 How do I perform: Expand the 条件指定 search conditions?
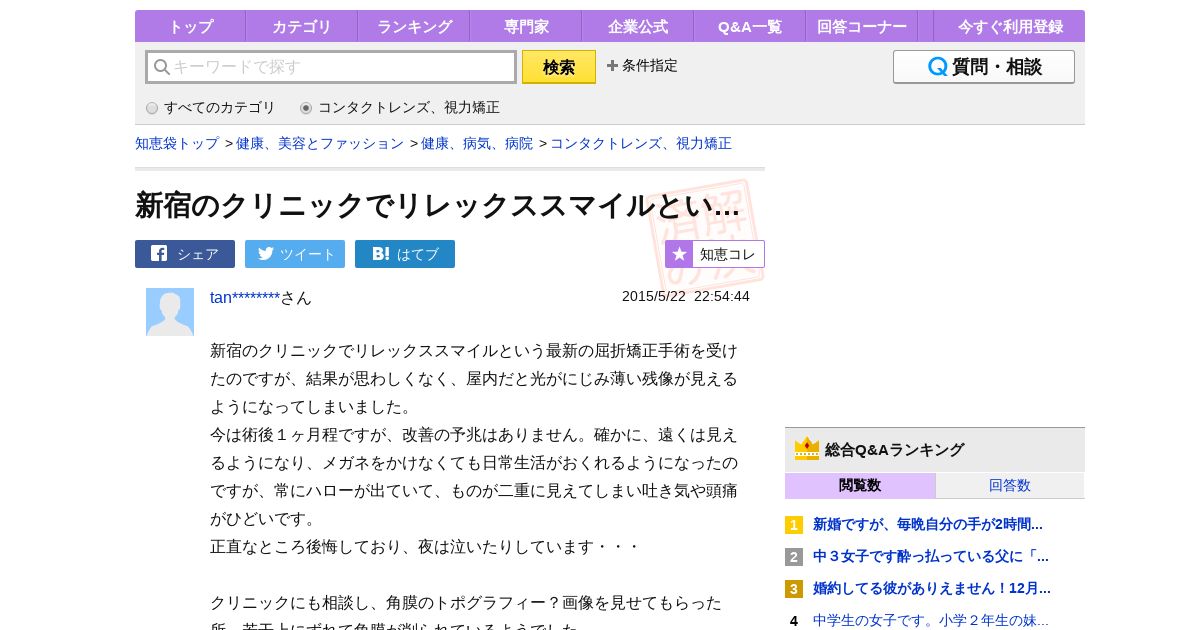click(642, 66)
